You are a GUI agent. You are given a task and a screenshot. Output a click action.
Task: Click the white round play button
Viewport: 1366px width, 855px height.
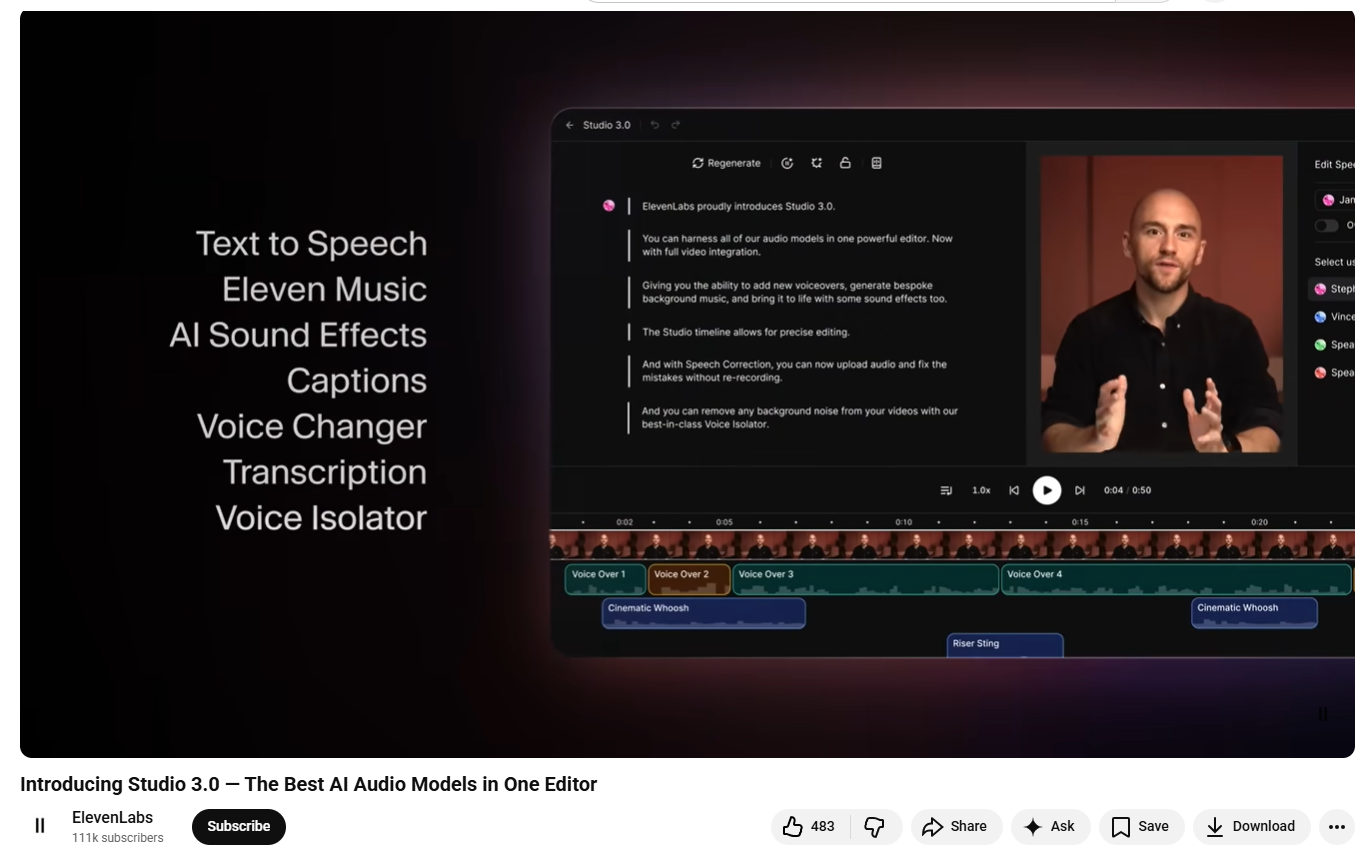pos(1047,490)
